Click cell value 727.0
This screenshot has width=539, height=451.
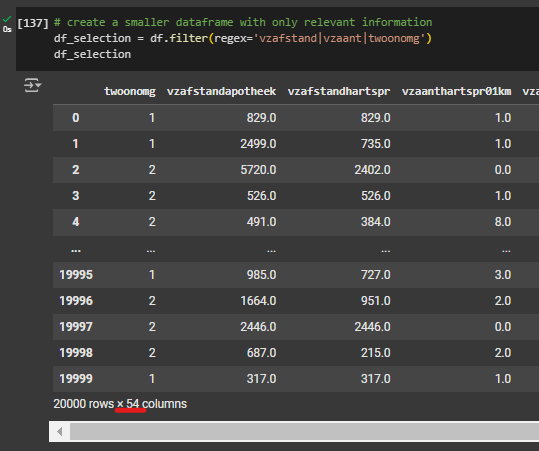[x=376, y=275]
